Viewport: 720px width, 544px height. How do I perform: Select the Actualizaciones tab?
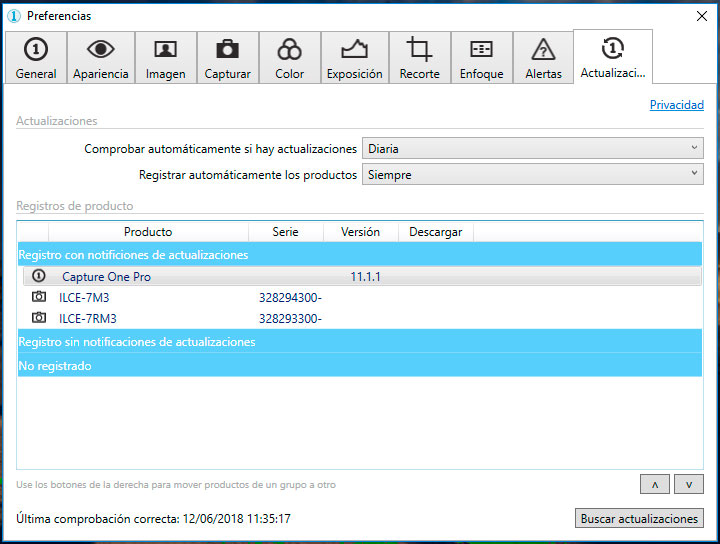(612, 57)
